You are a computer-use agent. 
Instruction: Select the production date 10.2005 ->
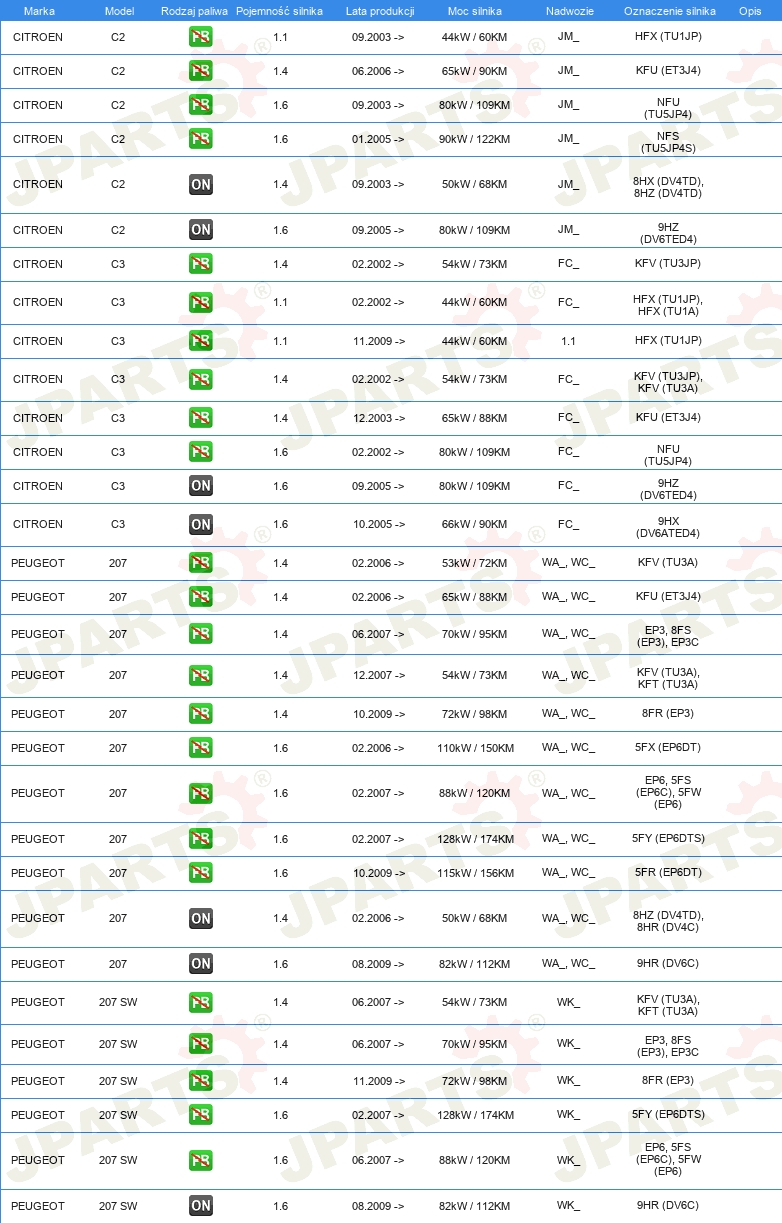click(378, 524)
